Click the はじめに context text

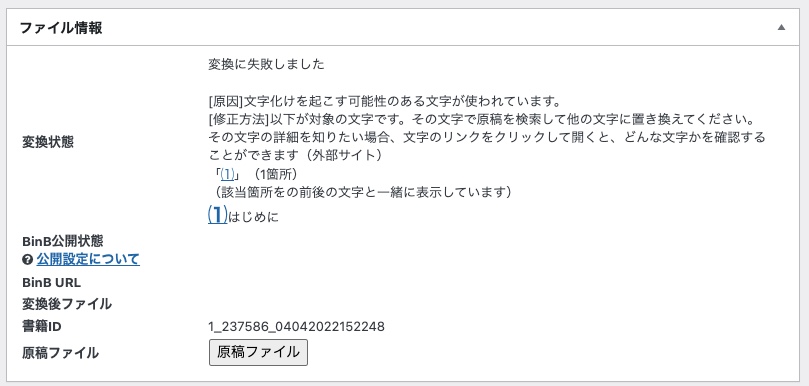click(x=253, y=217)
